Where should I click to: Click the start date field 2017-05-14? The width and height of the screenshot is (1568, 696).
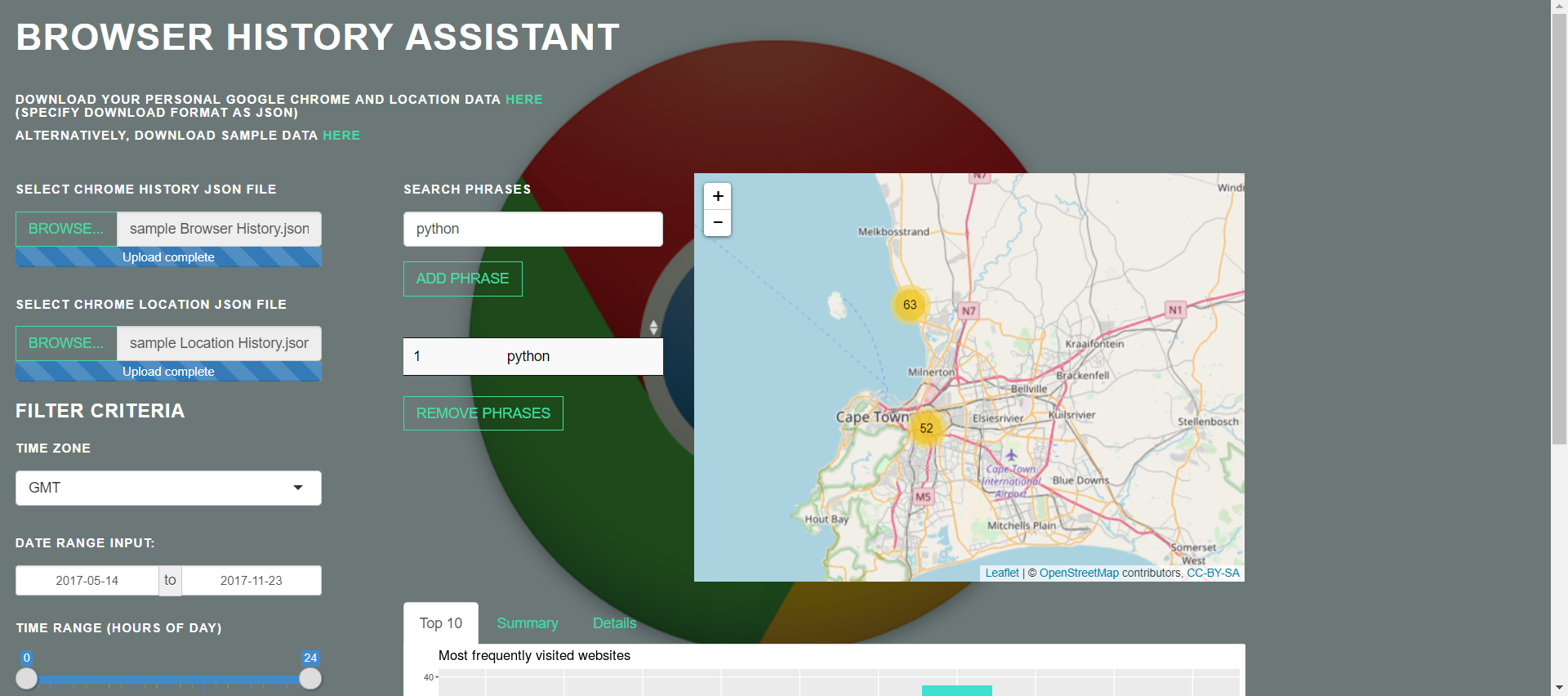tap(87, 581)
